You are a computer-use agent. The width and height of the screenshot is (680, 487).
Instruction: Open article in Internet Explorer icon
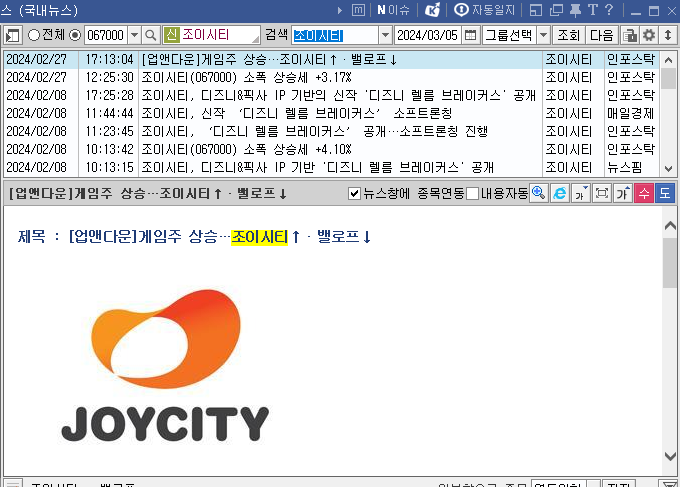tap(559, 193)
